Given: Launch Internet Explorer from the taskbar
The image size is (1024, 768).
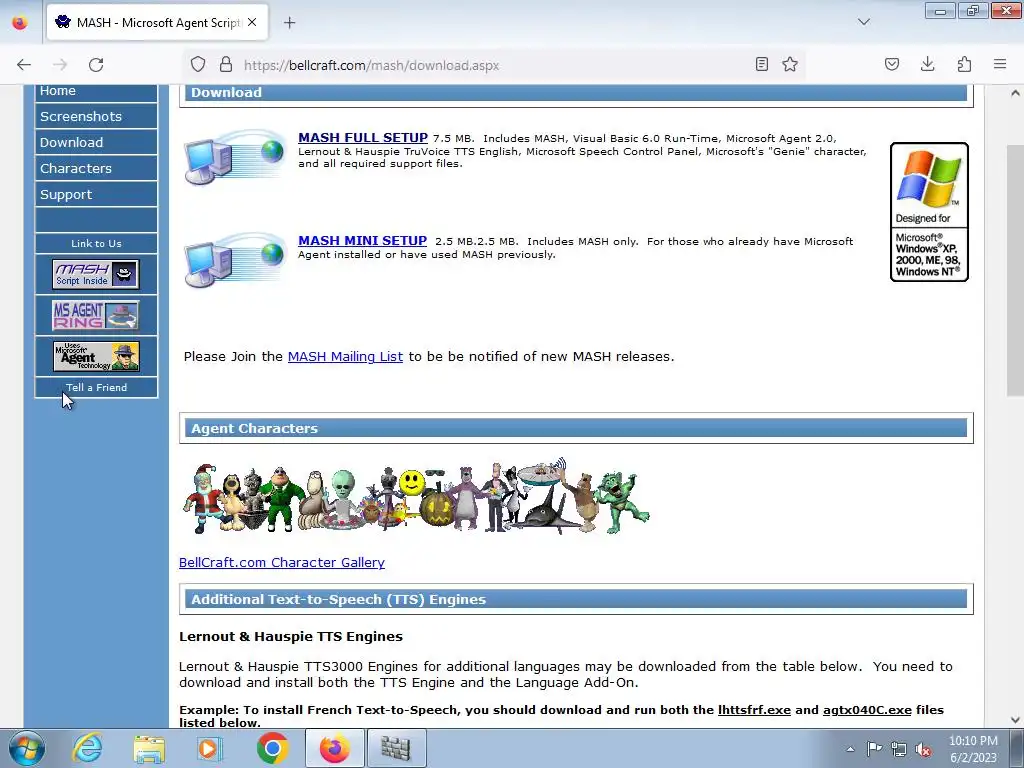Looking at the screenshot, I should (88, 748).
